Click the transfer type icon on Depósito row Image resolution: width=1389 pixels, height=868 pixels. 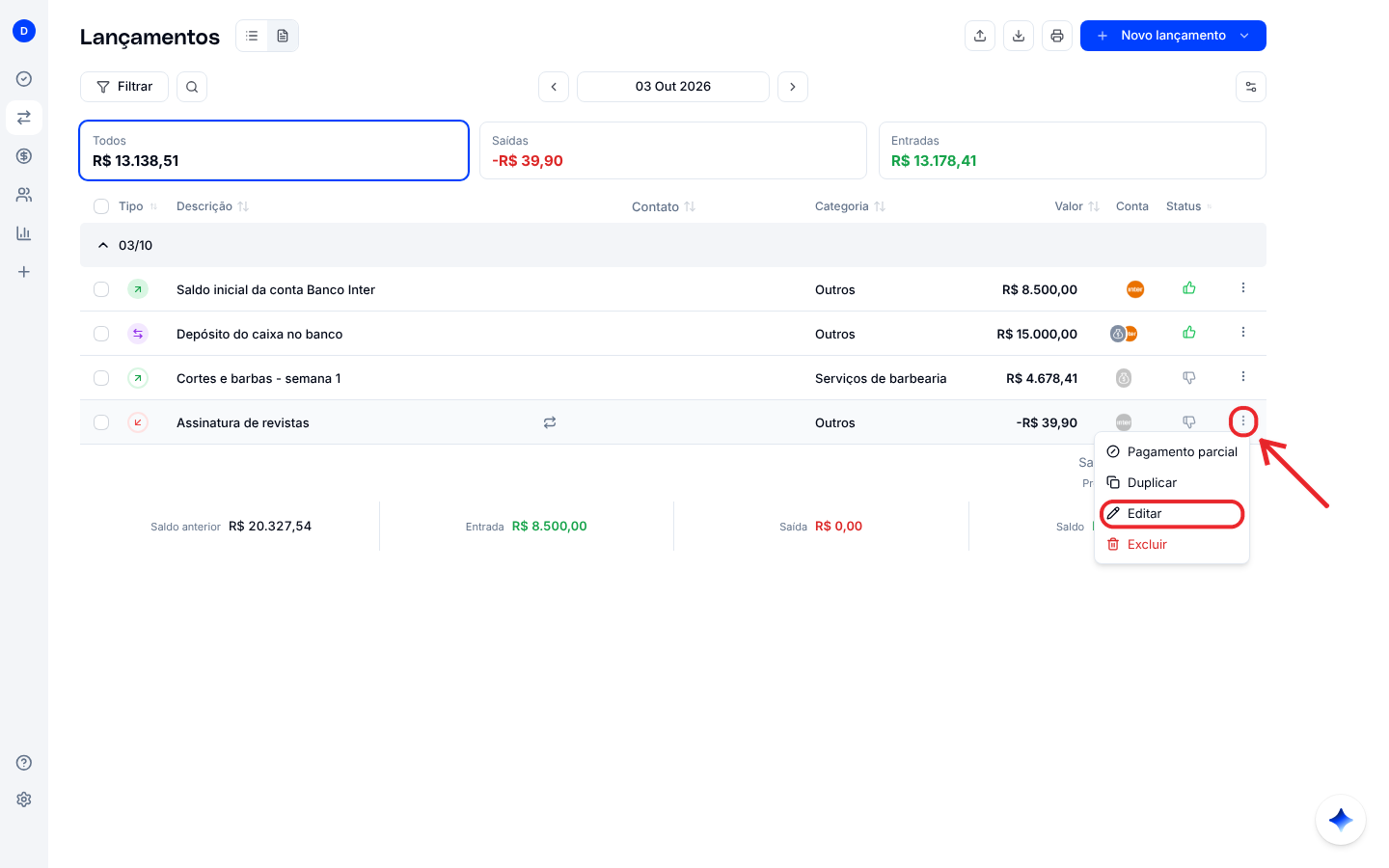click(138, 334)
